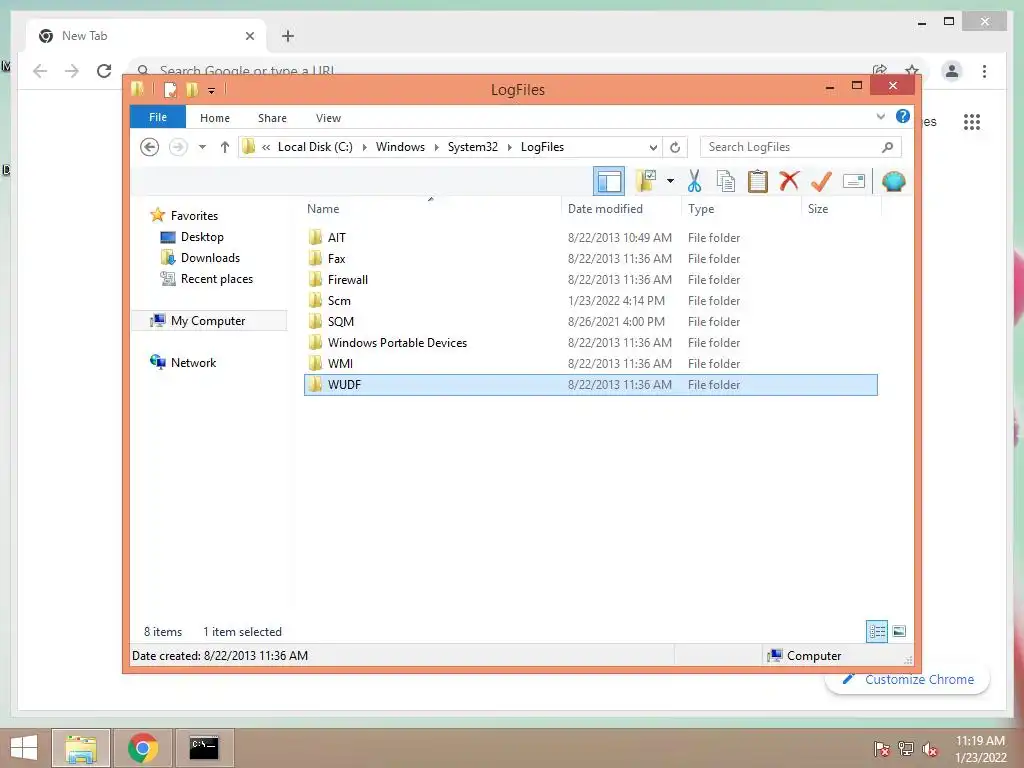Open Classic Shell settings shell icon
The height and width of the screenshot is (768, 1024).
[893, 181]
